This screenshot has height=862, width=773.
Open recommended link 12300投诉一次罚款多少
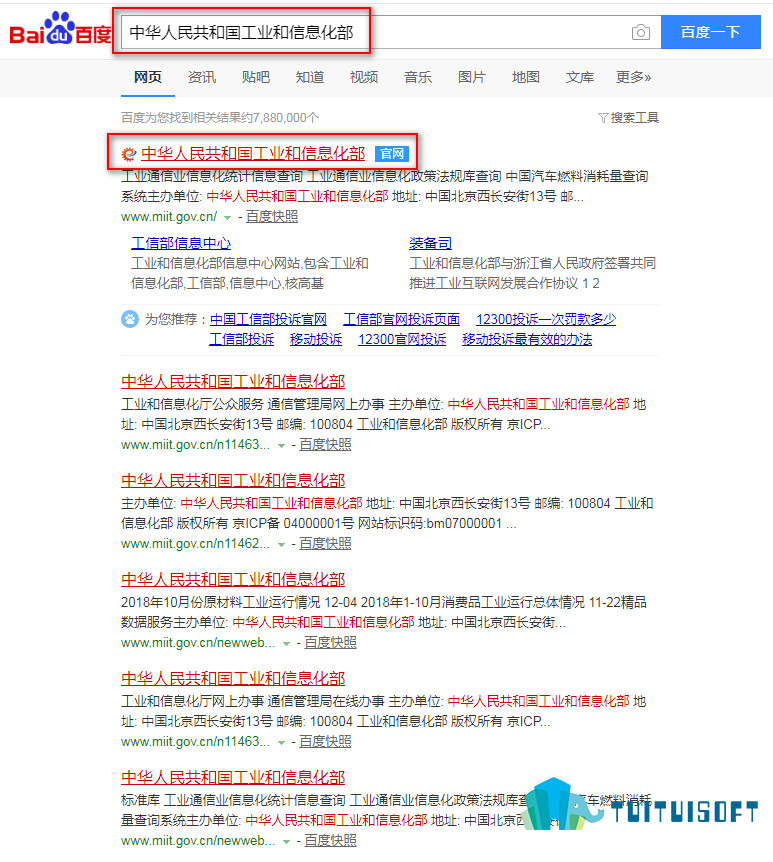(x=546, y=319)
